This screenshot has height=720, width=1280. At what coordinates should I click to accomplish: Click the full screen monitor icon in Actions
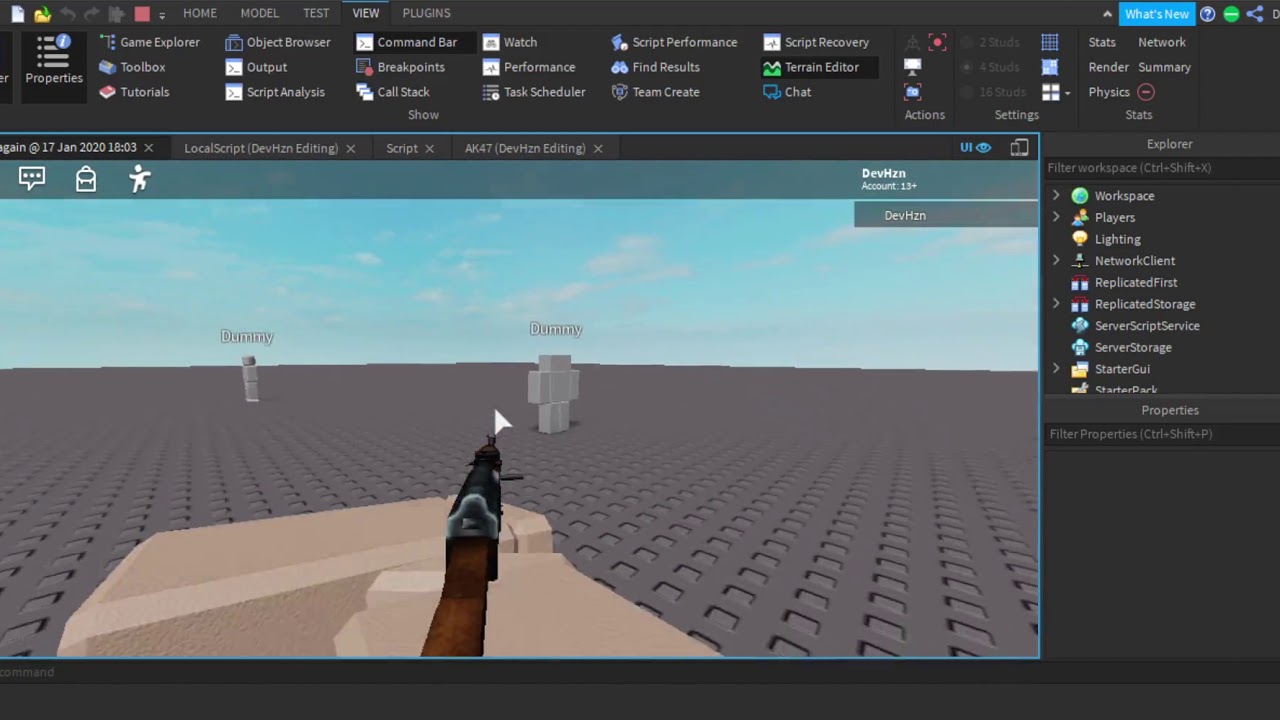912,67
